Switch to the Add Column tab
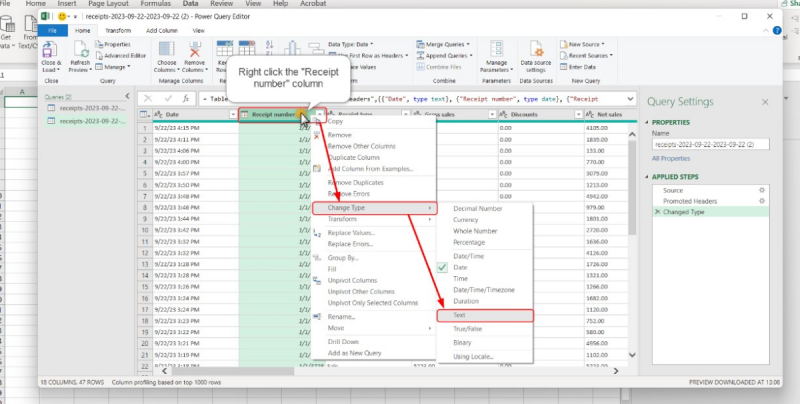The image size is (800, 404). [162, 31]
